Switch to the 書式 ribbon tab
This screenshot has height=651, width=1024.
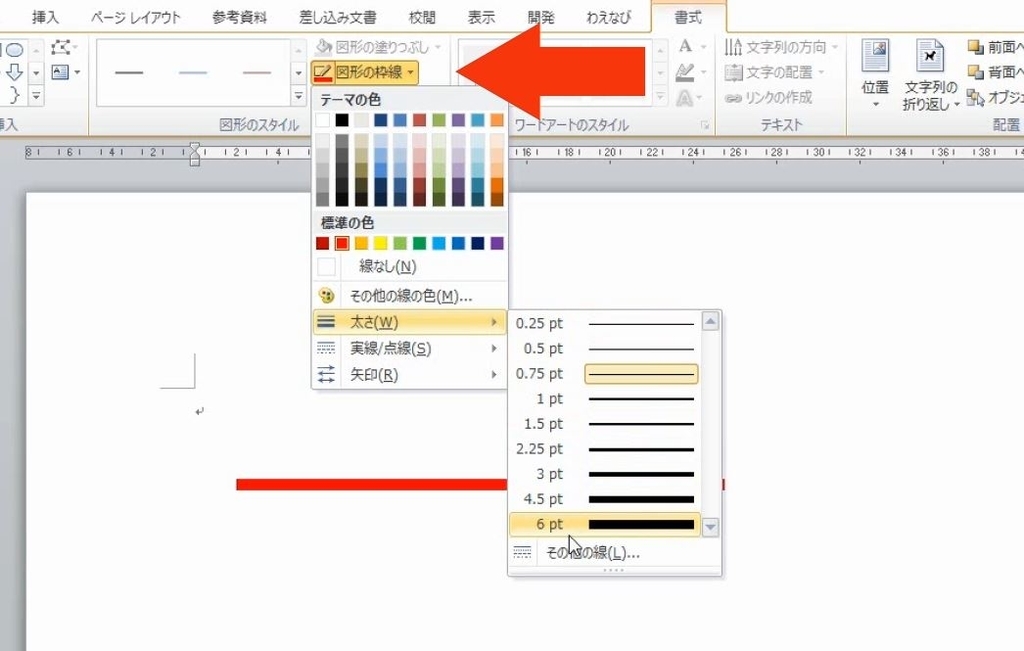coord(688,16)
